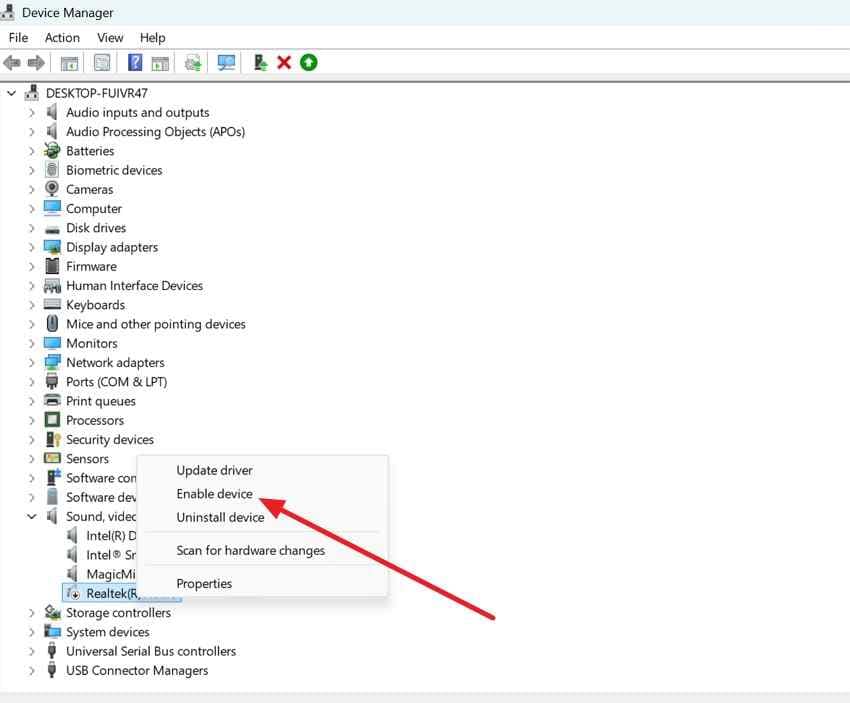Click the Human Interface Devices icon
Screen dimensions: 850x703
pos(52,286)
